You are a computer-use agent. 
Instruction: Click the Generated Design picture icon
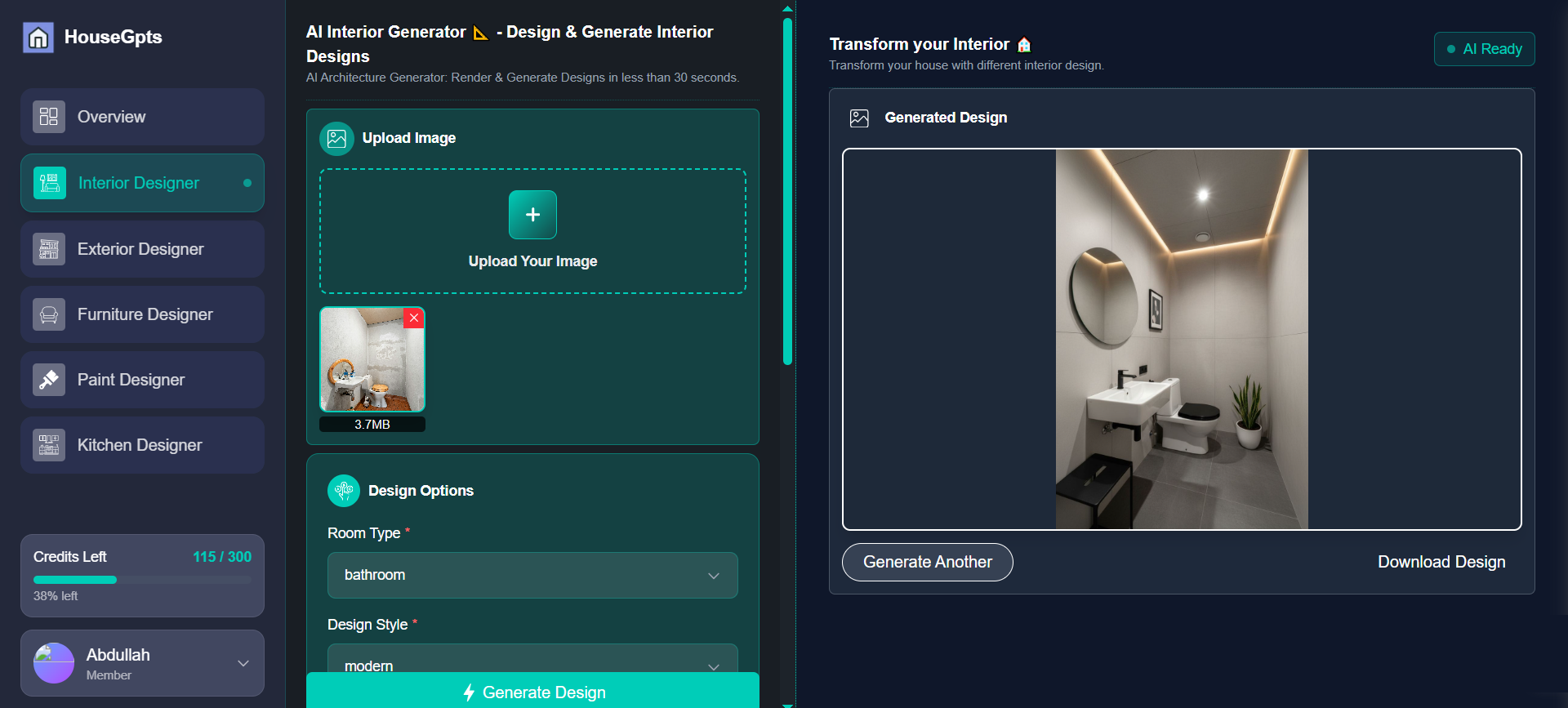pos(859,118)
